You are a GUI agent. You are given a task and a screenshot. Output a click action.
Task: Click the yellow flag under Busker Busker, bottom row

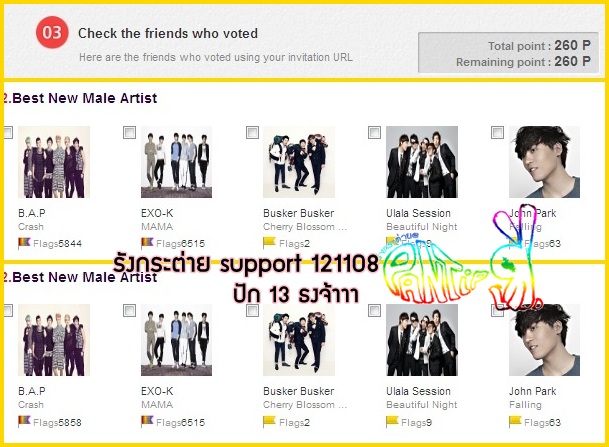[269, 421]
